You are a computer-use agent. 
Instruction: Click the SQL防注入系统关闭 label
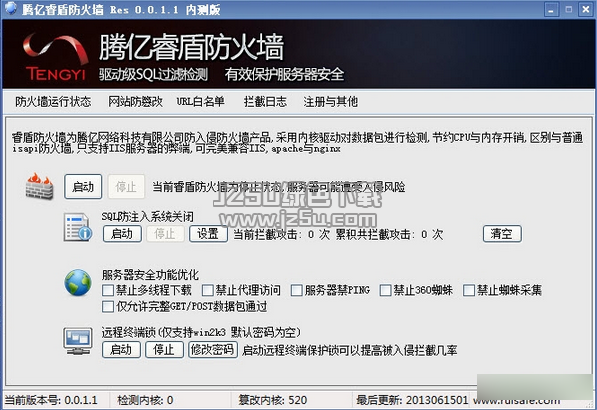point(147,217)
